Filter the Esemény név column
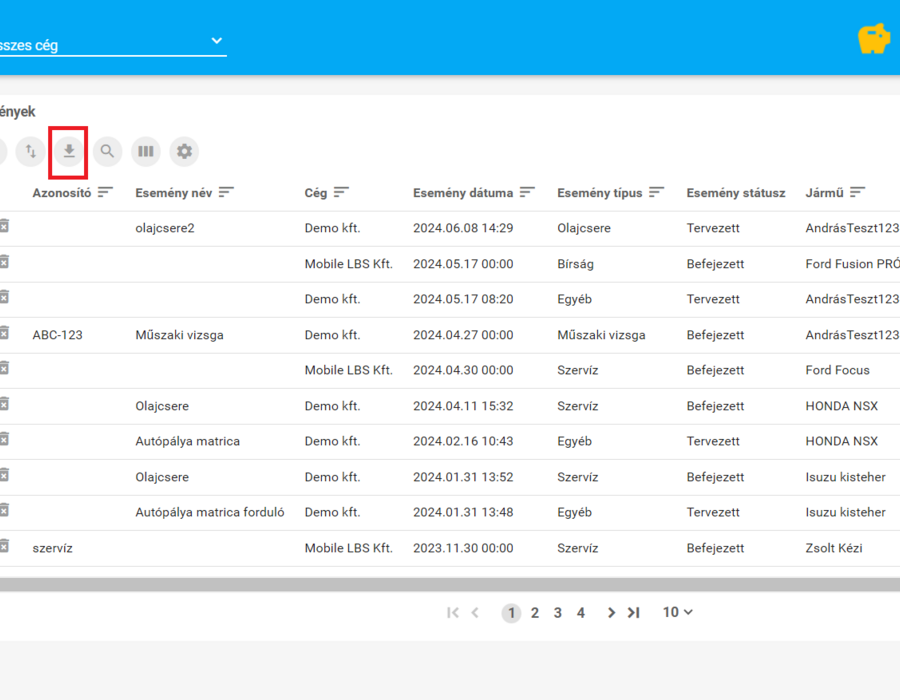 [x=226, y=192]
